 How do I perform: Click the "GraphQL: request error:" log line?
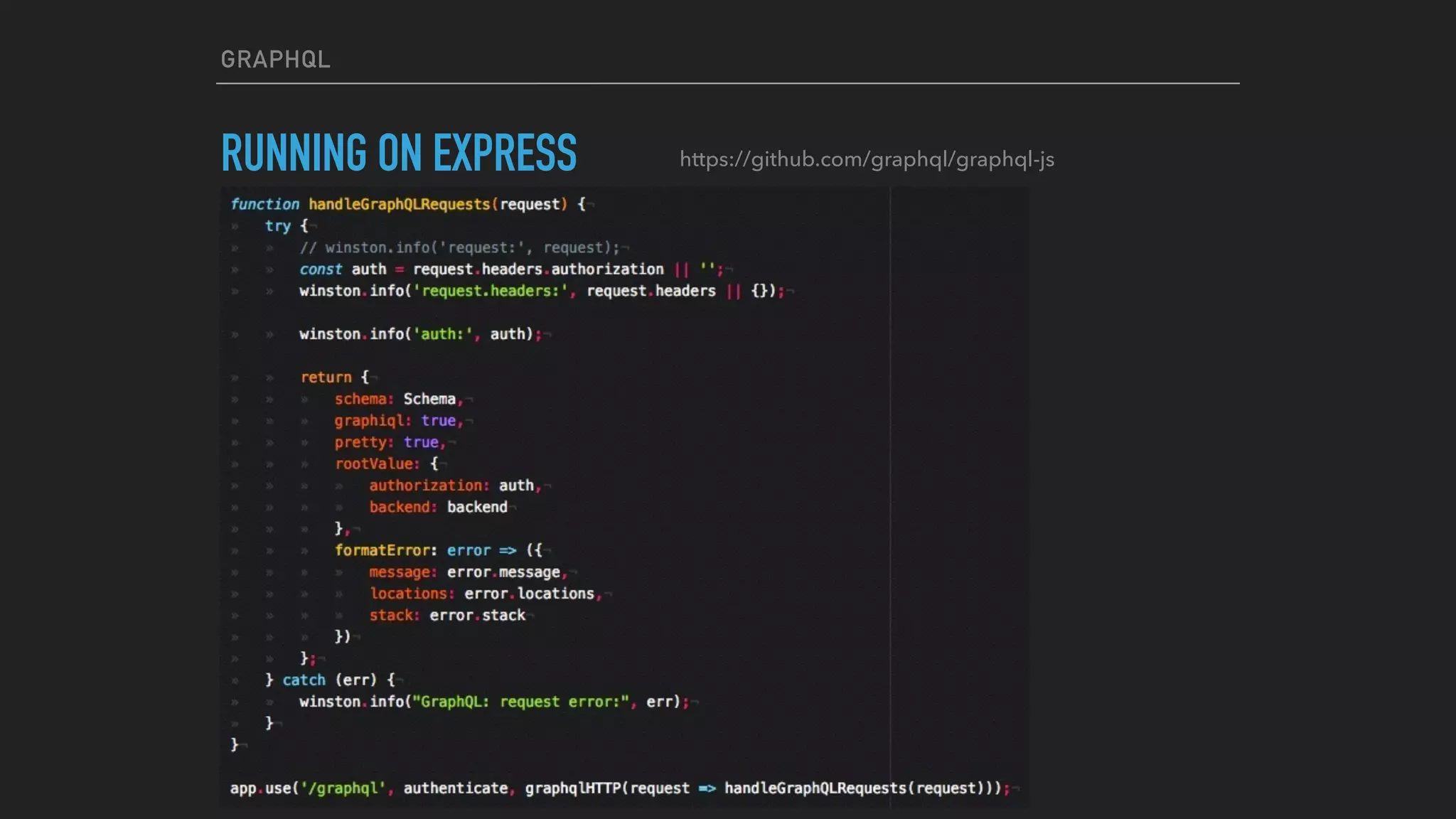tap(494, 702)
